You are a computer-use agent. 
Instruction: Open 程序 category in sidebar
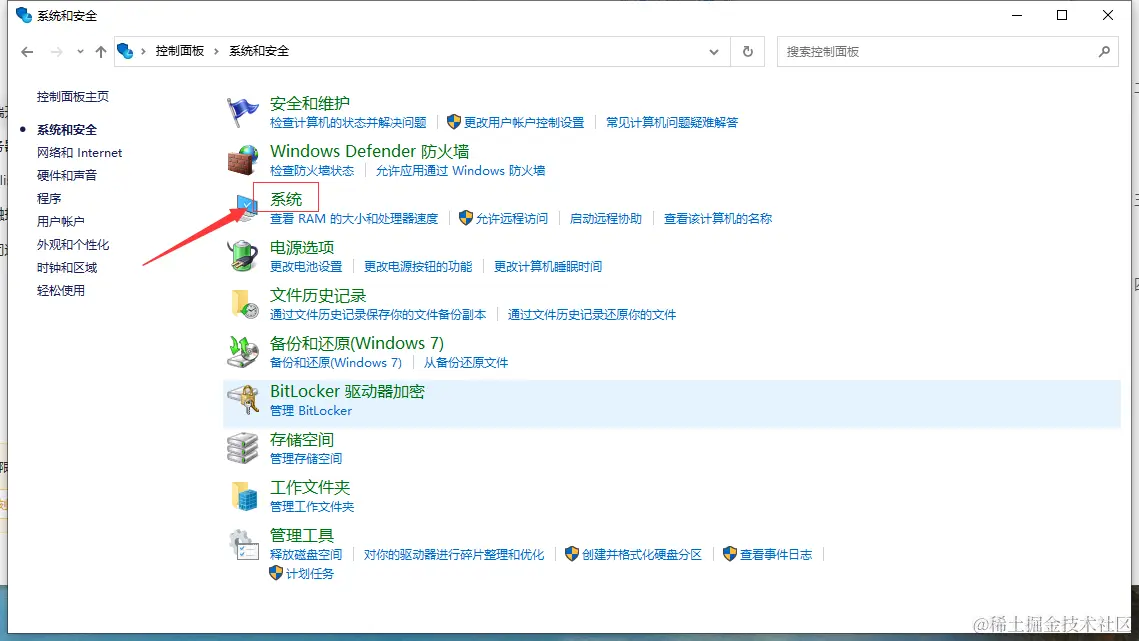(49, 198)
